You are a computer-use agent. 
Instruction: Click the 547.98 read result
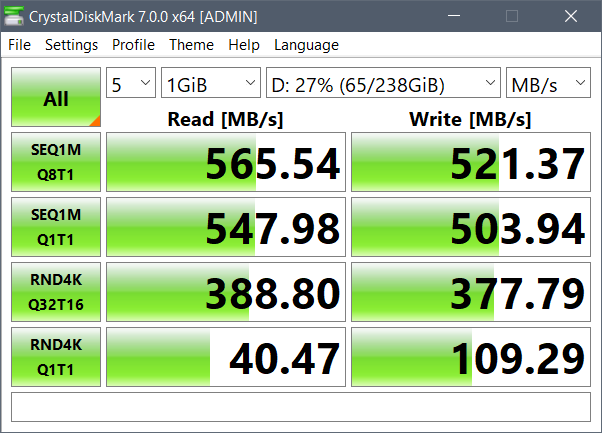(x=226, y=227)
